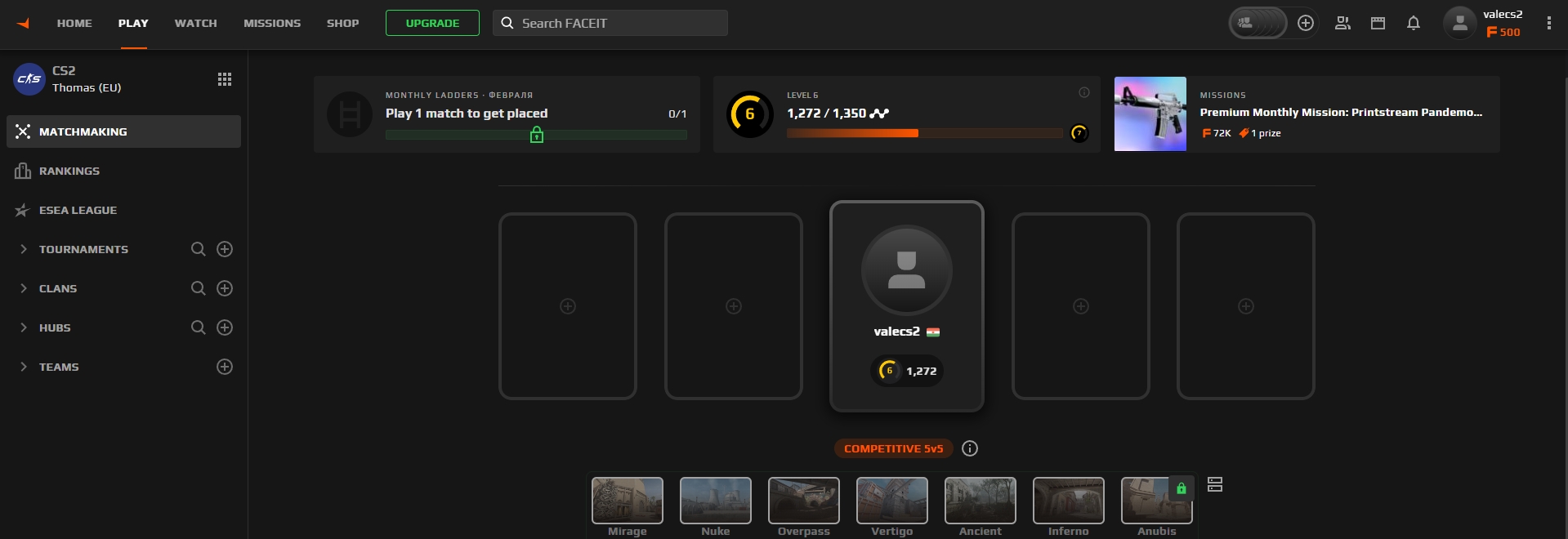The width and height of the screenshot is (1568, 539).
Task: Search tournaments with the magnifier icon
Action: (x=199, y=249)
